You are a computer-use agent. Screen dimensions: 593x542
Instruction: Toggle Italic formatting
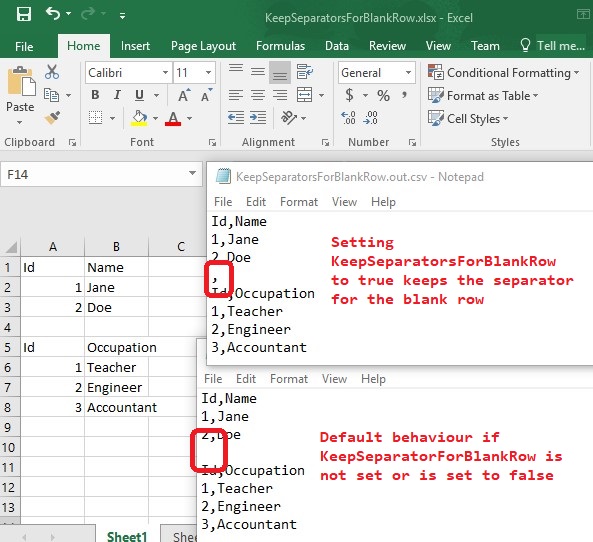point(117,95)
